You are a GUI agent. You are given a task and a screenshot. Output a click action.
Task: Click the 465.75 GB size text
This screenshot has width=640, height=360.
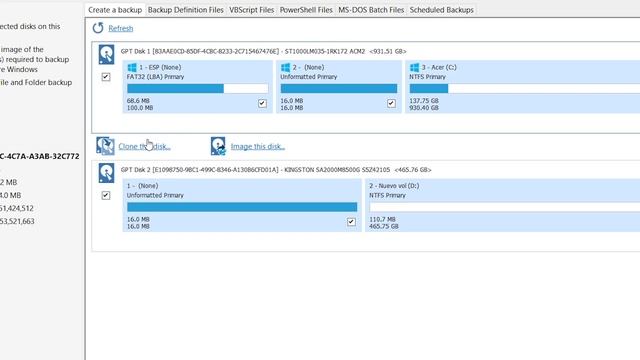[x=384, y=226]
